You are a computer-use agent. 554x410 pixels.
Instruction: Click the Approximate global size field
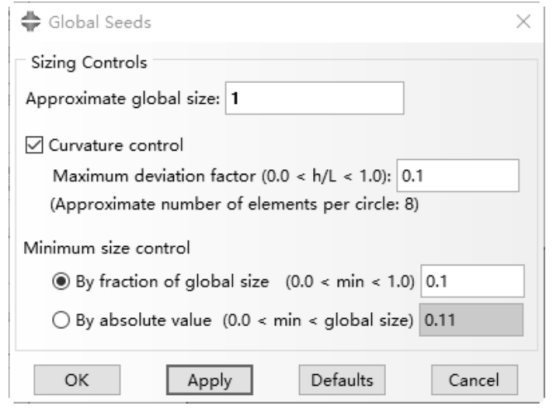(x=314, y=98)
